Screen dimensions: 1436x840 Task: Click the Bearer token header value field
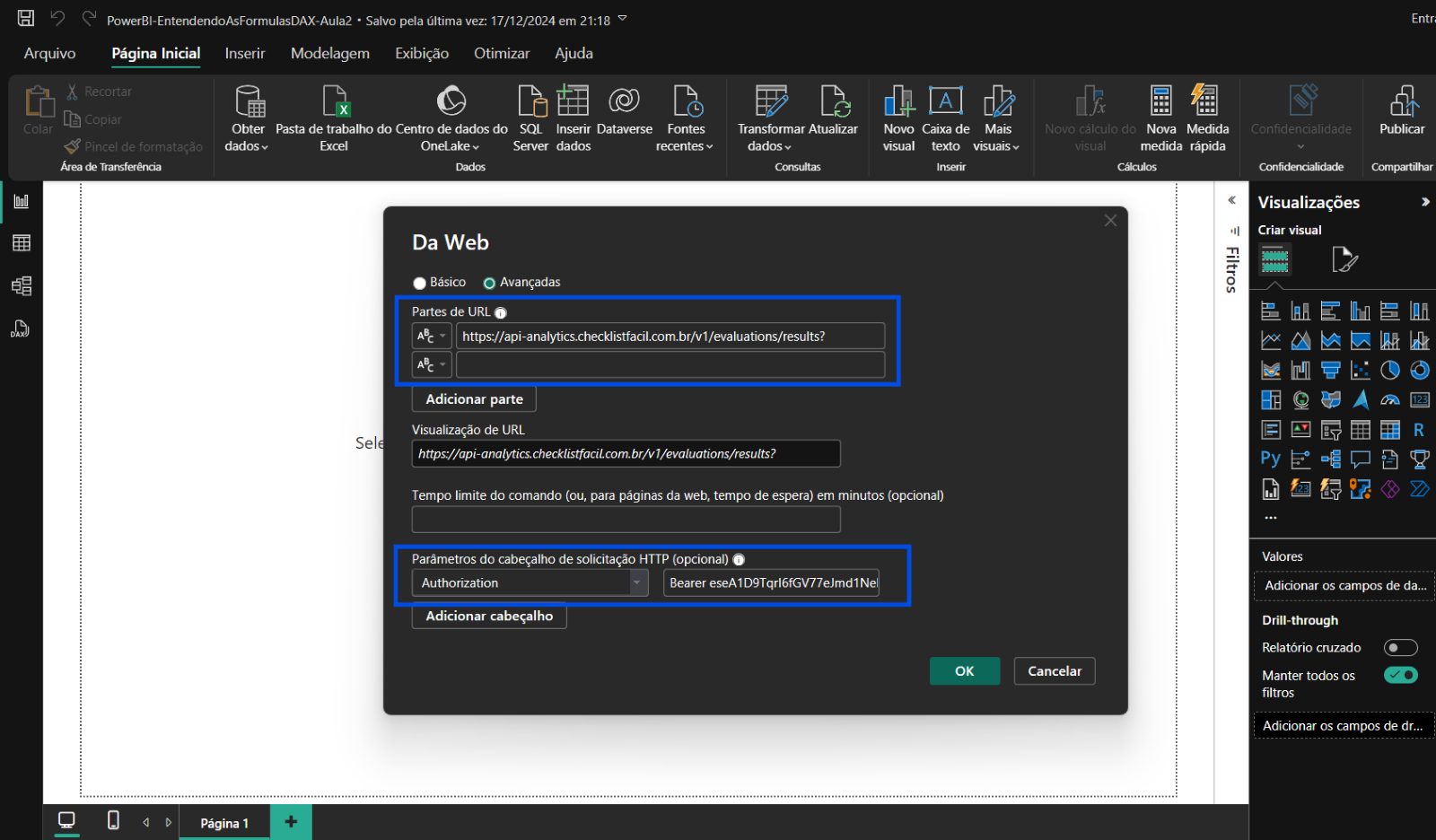click(x=771, y=583)
